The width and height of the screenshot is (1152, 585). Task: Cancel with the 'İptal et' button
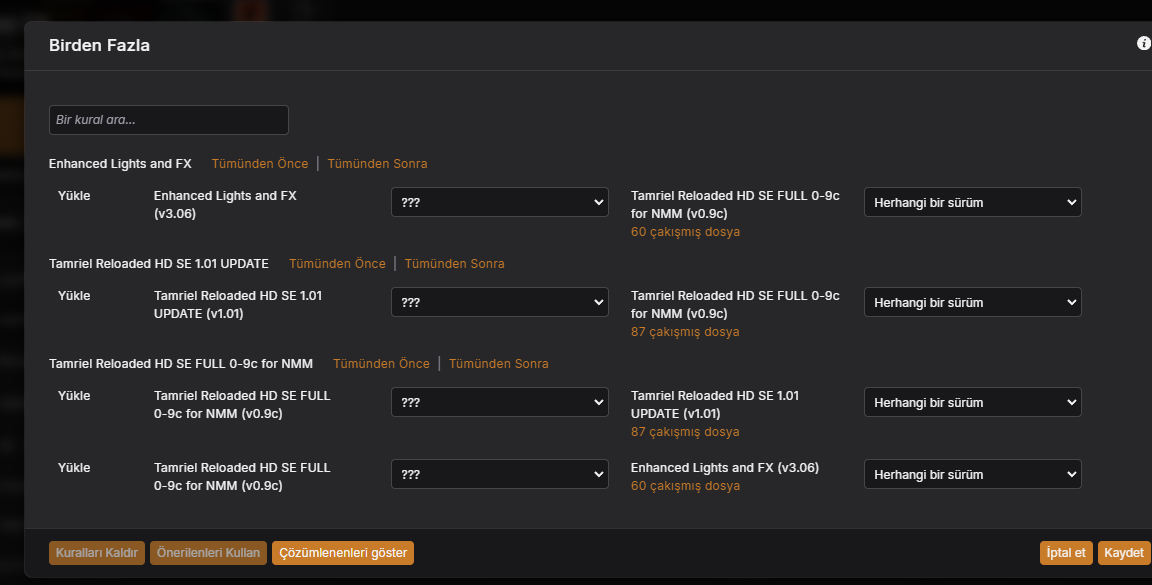pyautogui.click(x=1066, y=553)
